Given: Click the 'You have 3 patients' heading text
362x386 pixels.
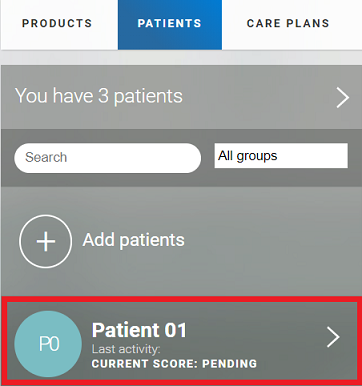Looking at the screenshot, I should [99, 96].
